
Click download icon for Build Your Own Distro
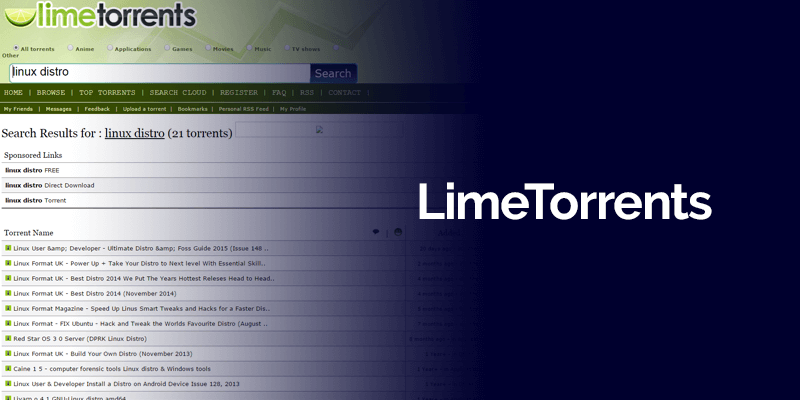8,354
